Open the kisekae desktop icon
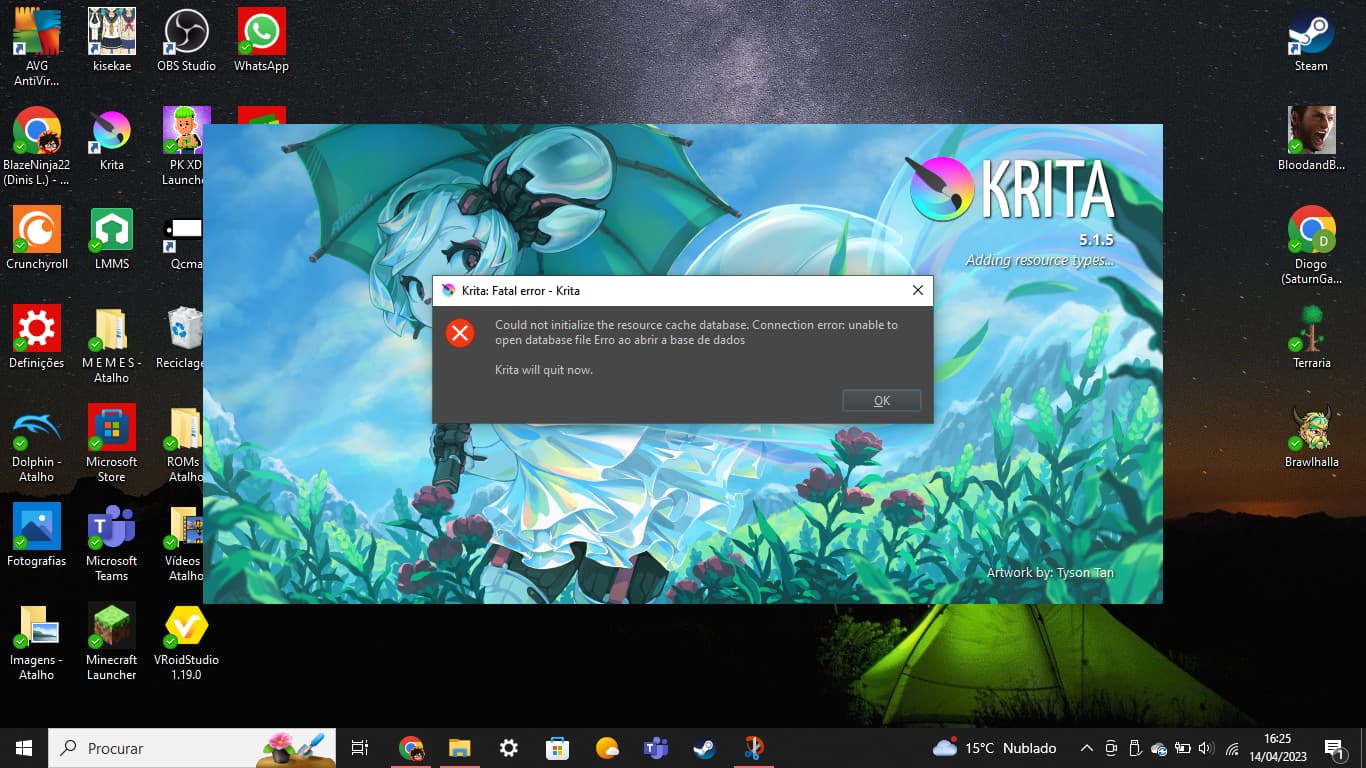Viewport: 1366px width, 768px height. 112,40
